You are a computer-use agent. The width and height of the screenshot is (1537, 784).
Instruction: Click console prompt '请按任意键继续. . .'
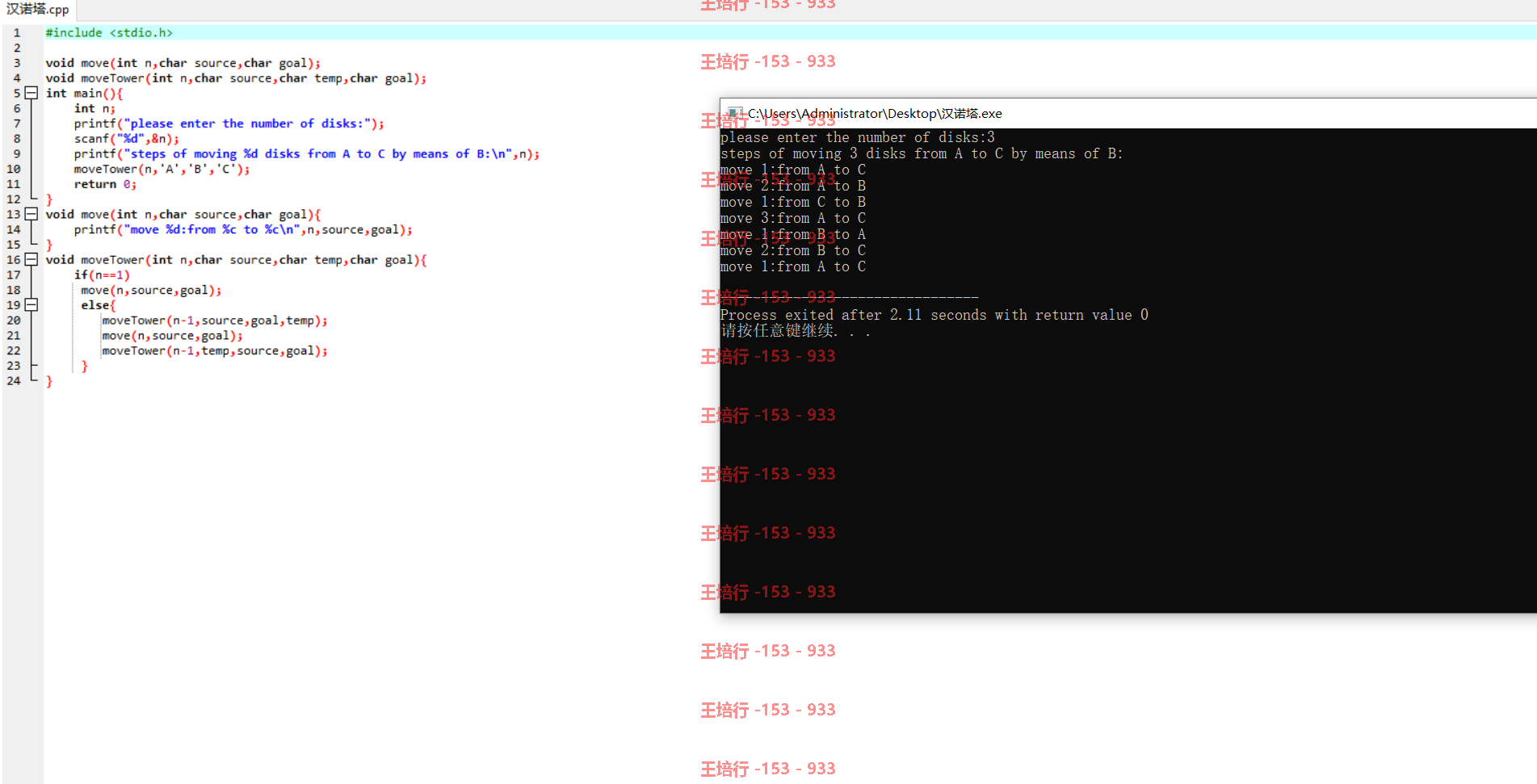click(796, 331)
